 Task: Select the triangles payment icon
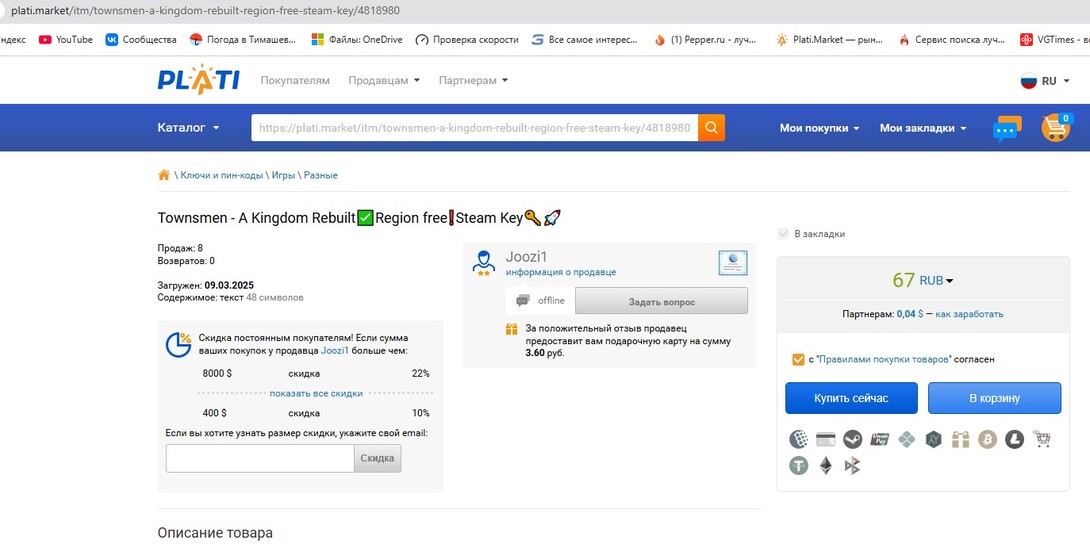853,465
